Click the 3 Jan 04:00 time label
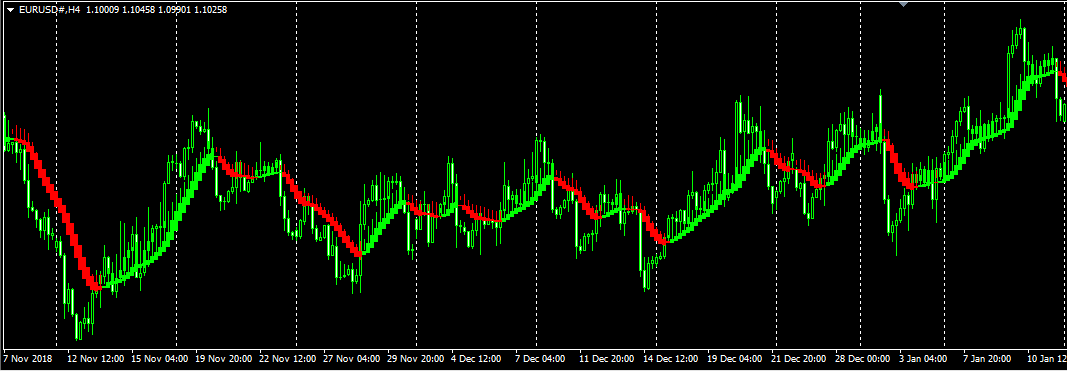The height and width of the screenshot is (372, 1067). 923,358
